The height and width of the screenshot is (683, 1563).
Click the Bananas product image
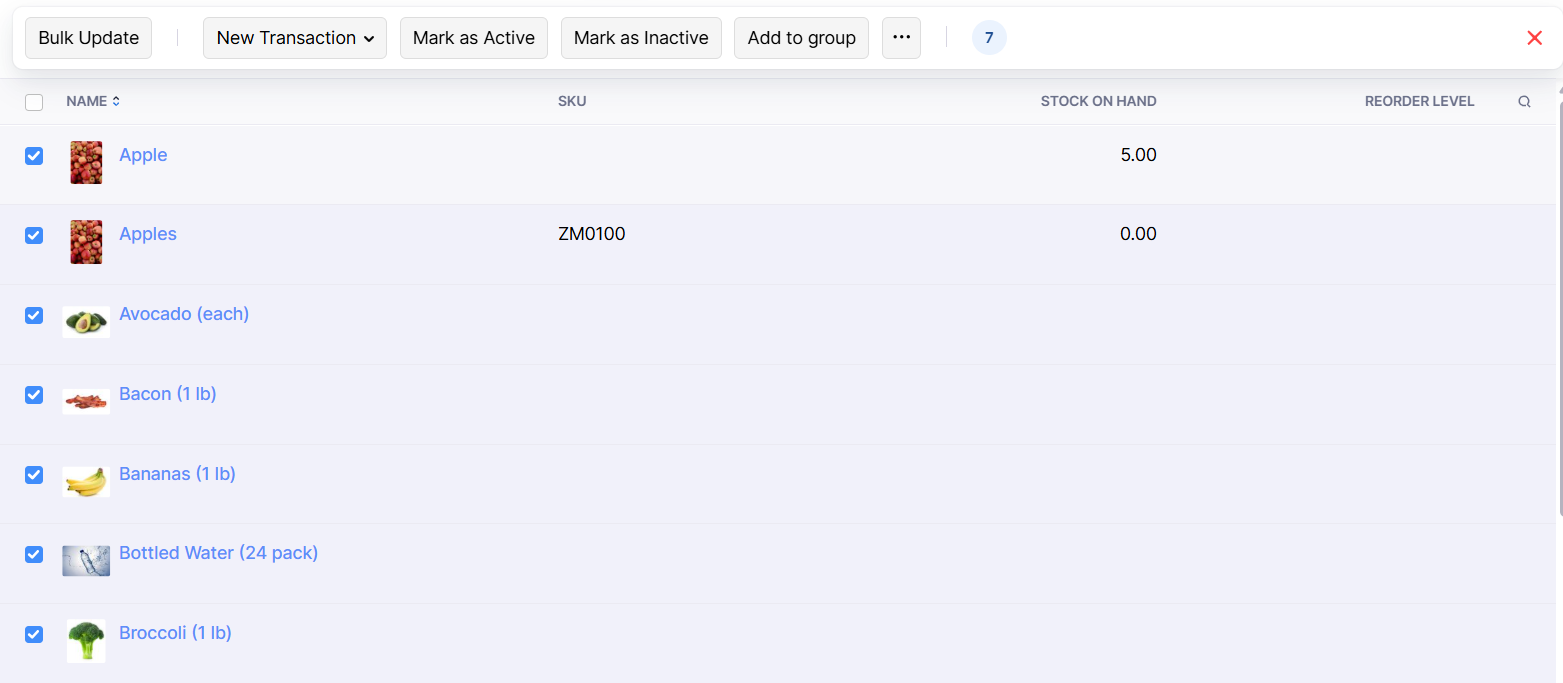(x=86, y=482)
